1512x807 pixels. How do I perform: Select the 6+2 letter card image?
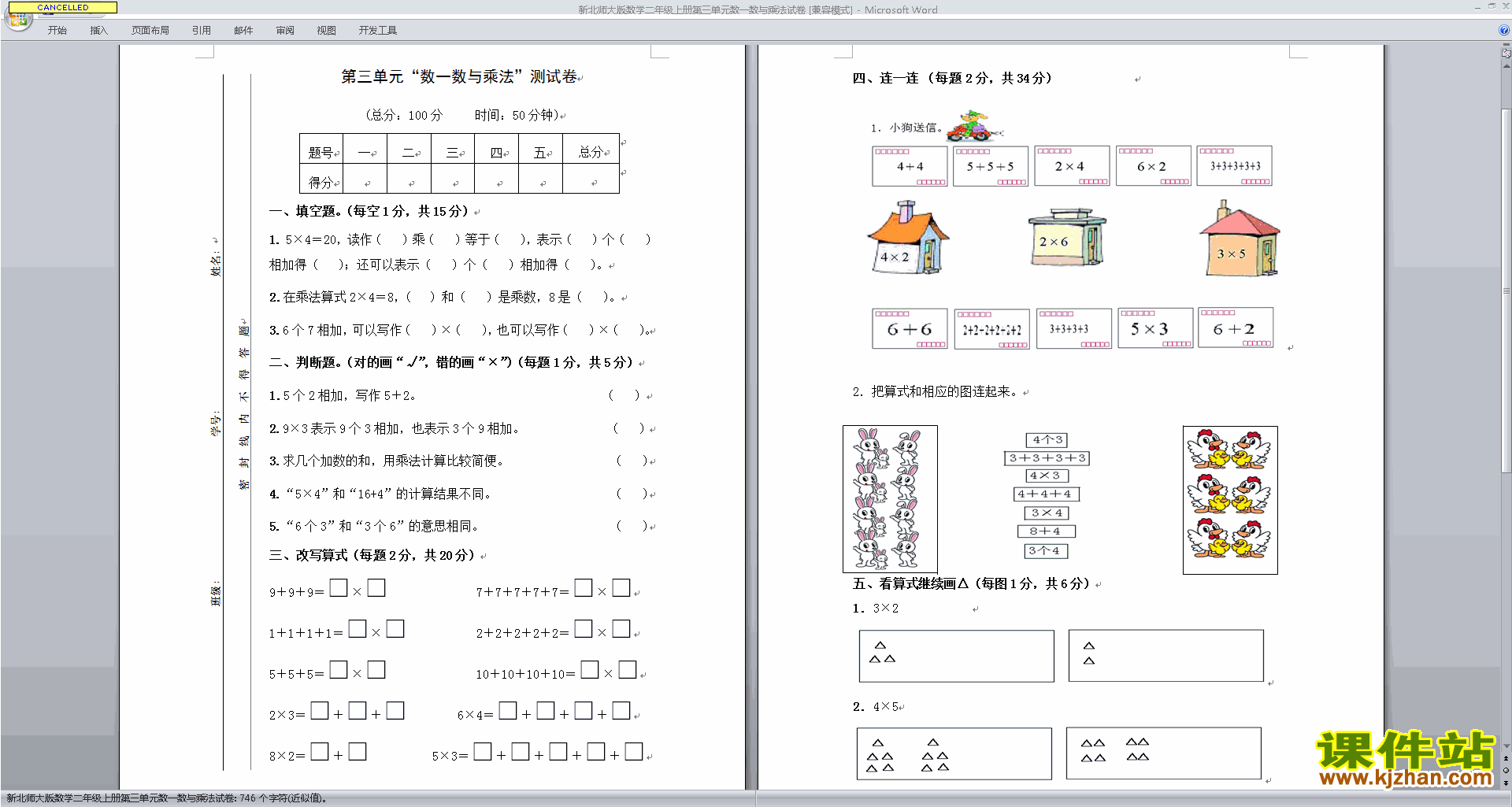(1236, 328)
